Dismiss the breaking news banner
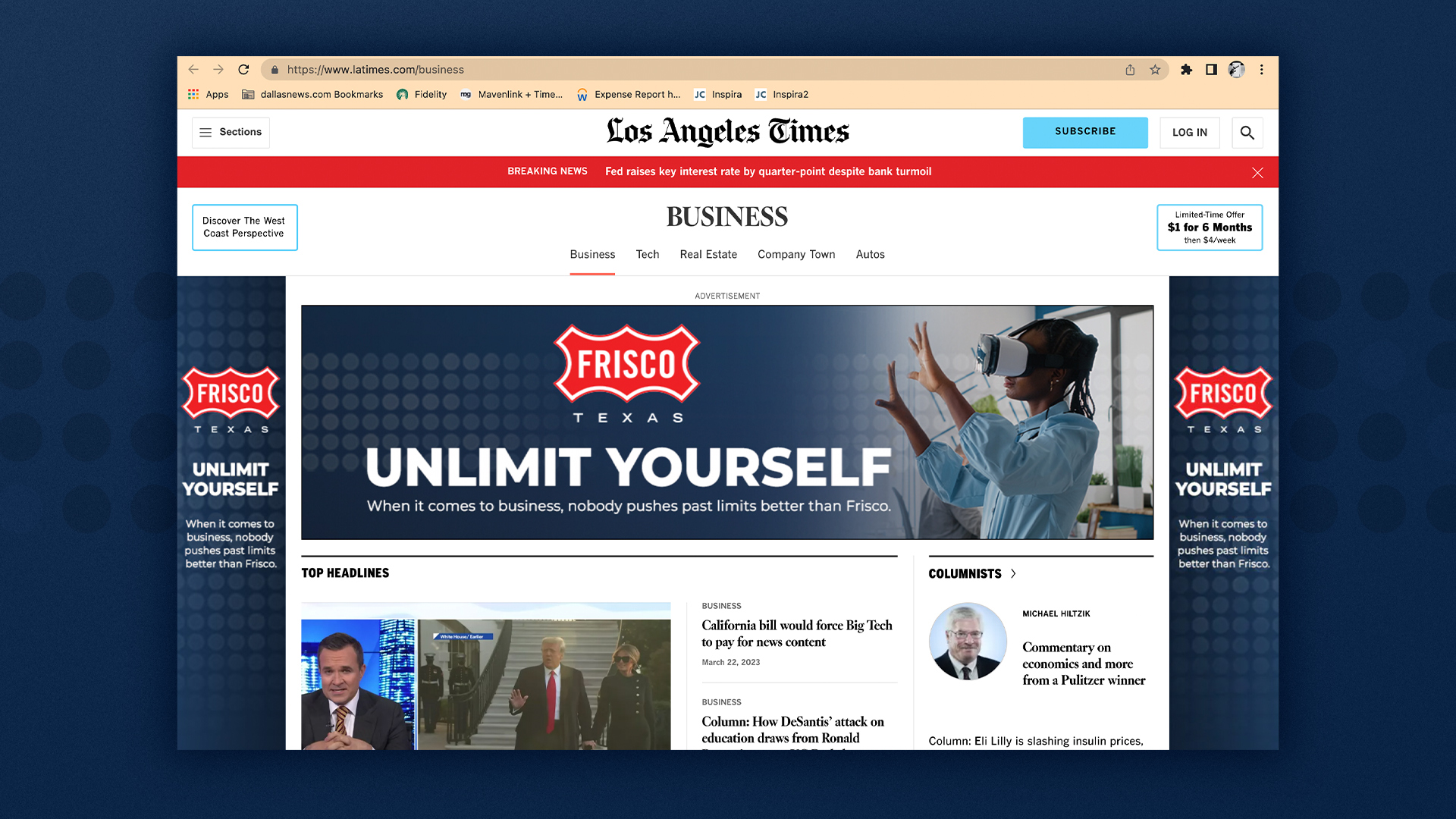Screen dimensions: 1456x819 coord(1257,173)
